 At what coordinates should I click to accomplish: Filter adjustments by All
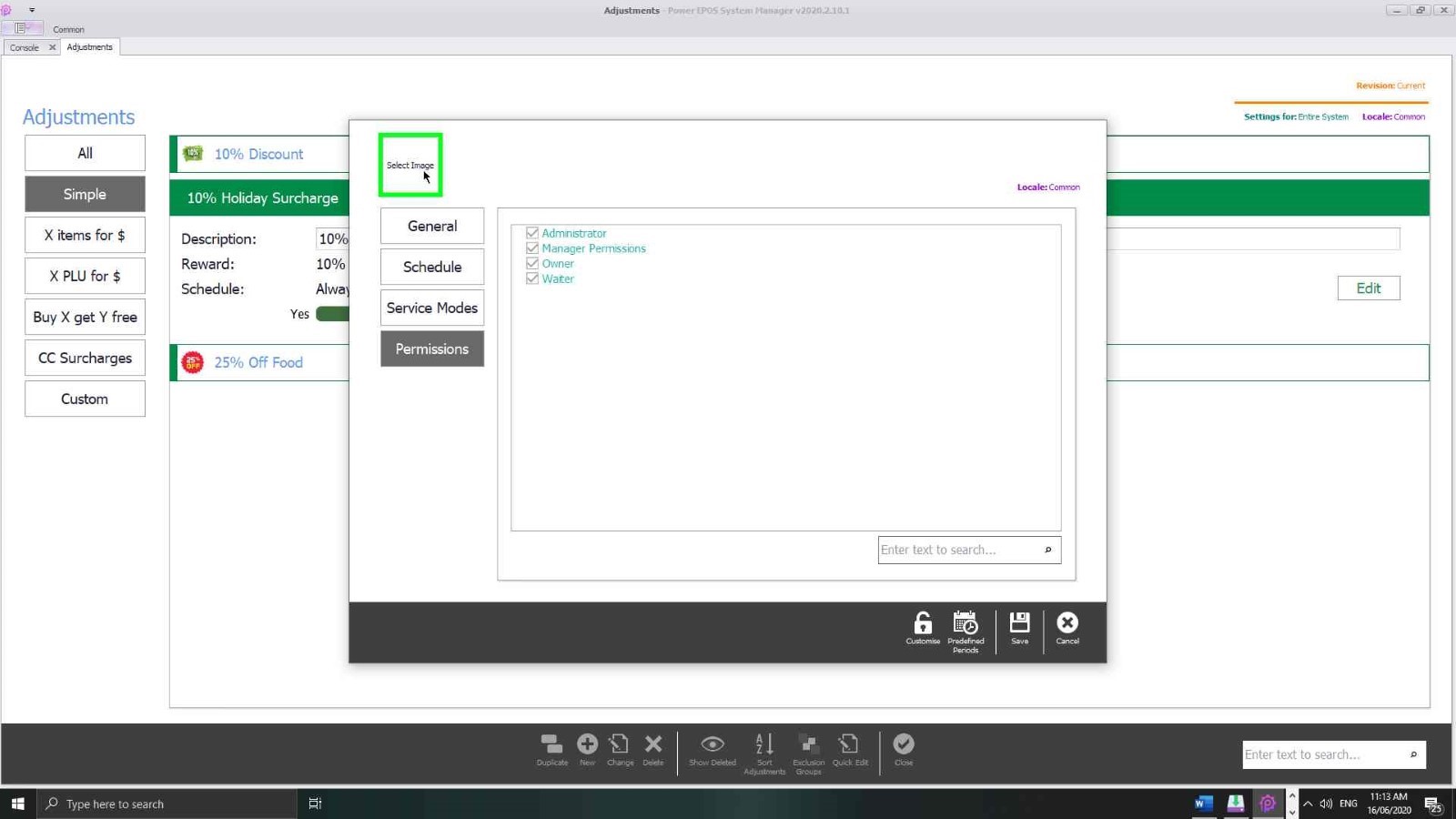tap(85, 153)
